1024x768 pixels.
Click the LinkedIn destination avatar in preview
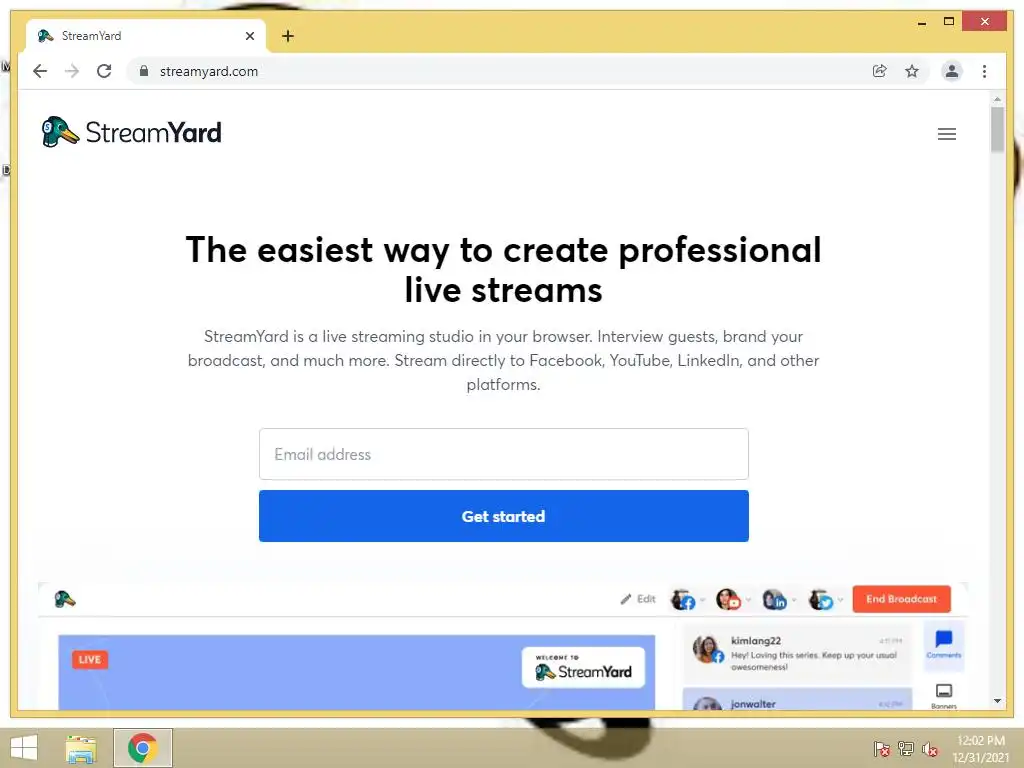[775, 600]
